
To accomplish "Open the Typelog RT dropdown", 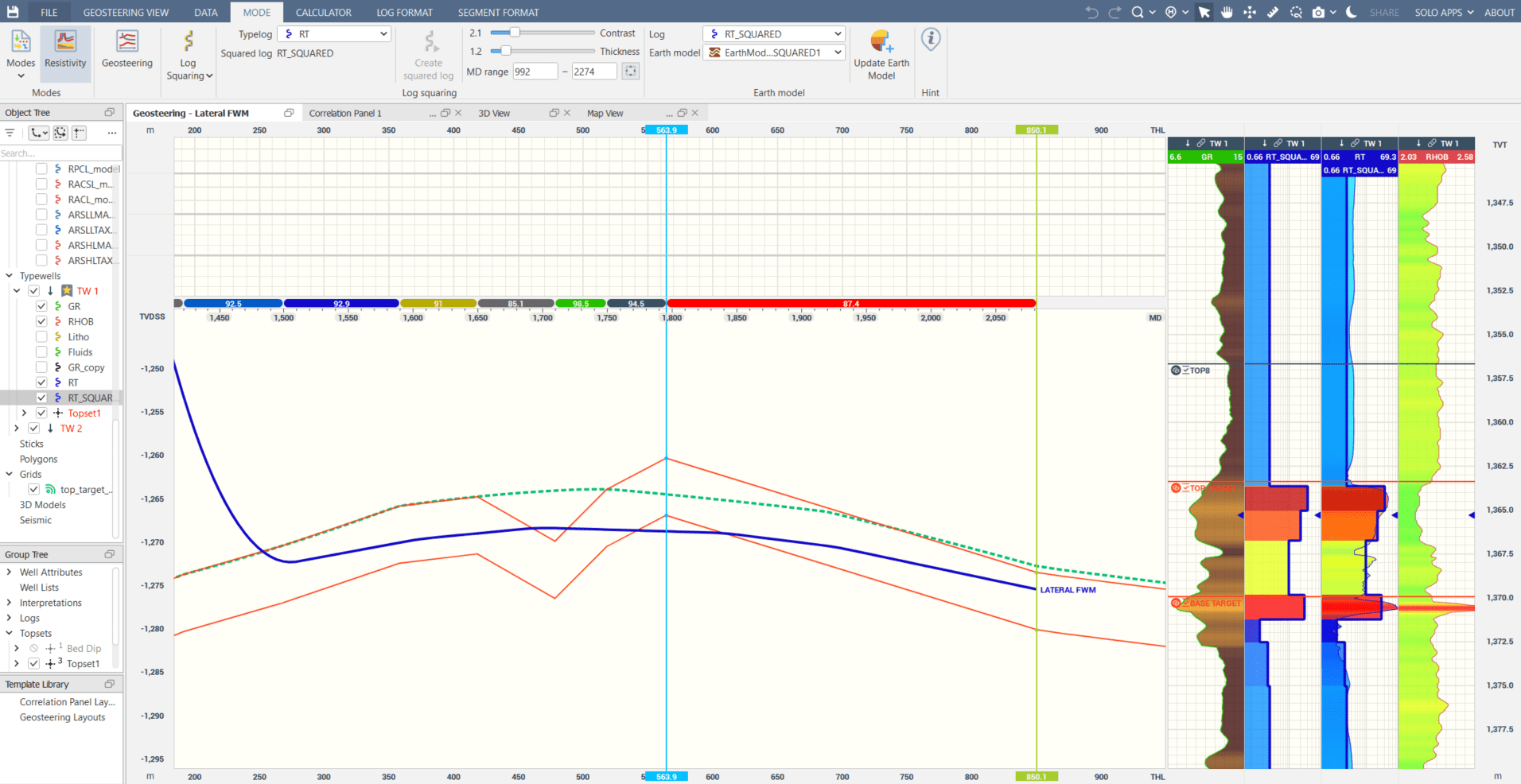I will [x=334, y=34].
